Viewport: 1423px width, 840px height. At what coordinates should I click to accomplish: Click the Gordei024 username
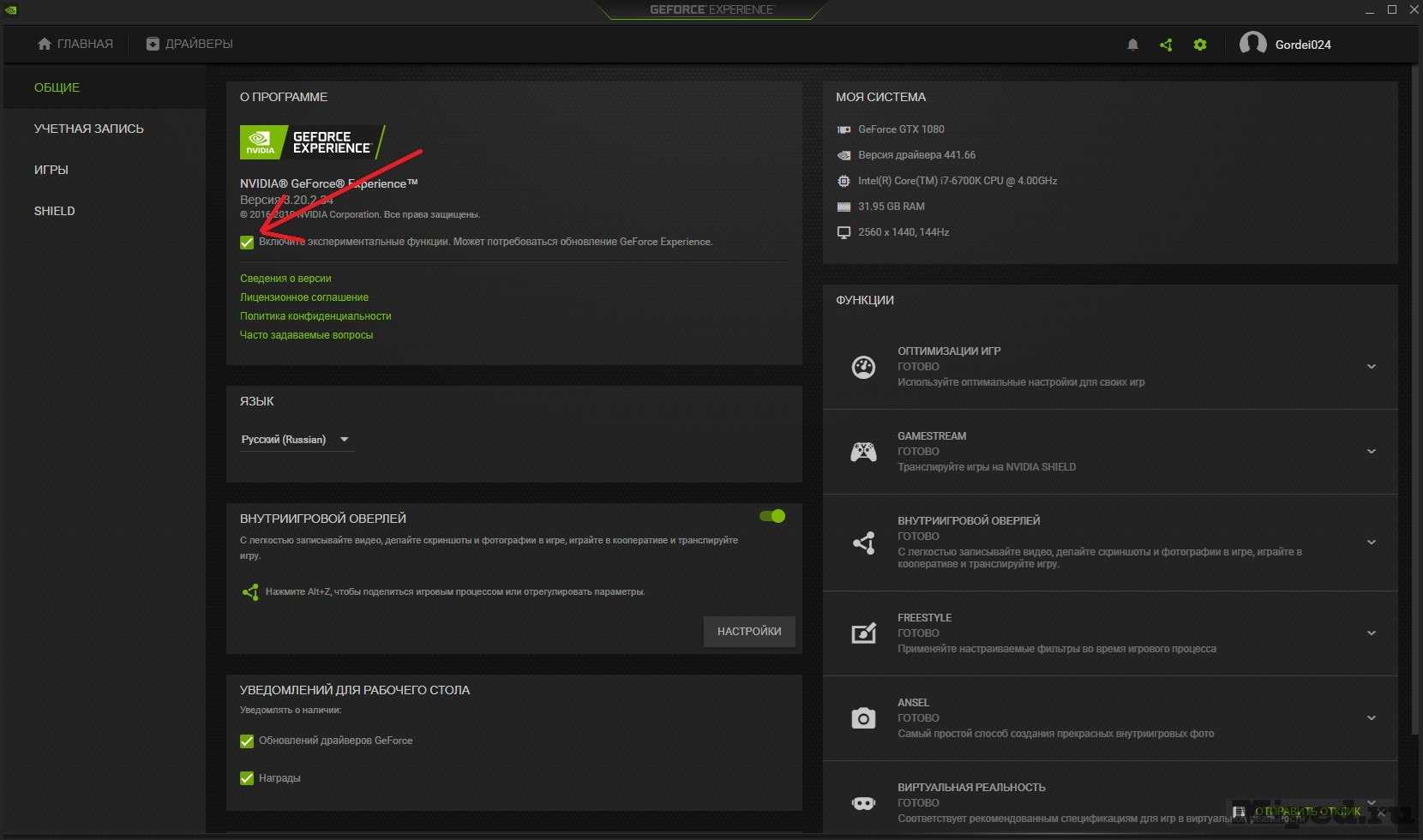(1303, 45)
